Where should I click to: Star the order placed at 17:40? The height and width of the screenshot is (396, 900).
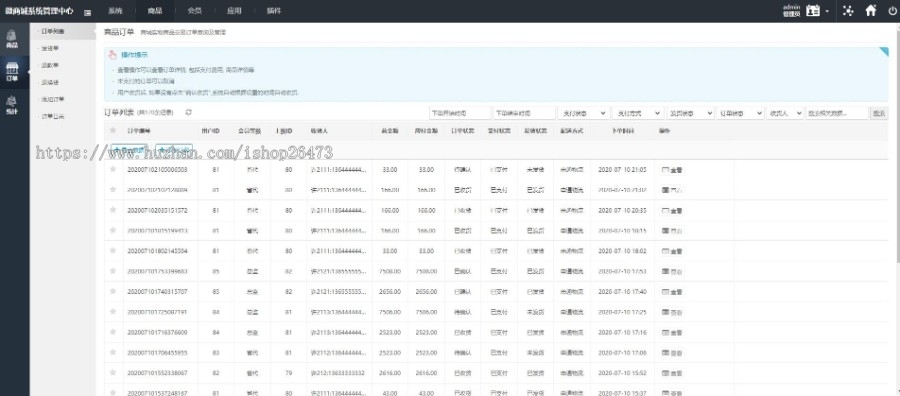pyautogui.click(x=113, y=292)
